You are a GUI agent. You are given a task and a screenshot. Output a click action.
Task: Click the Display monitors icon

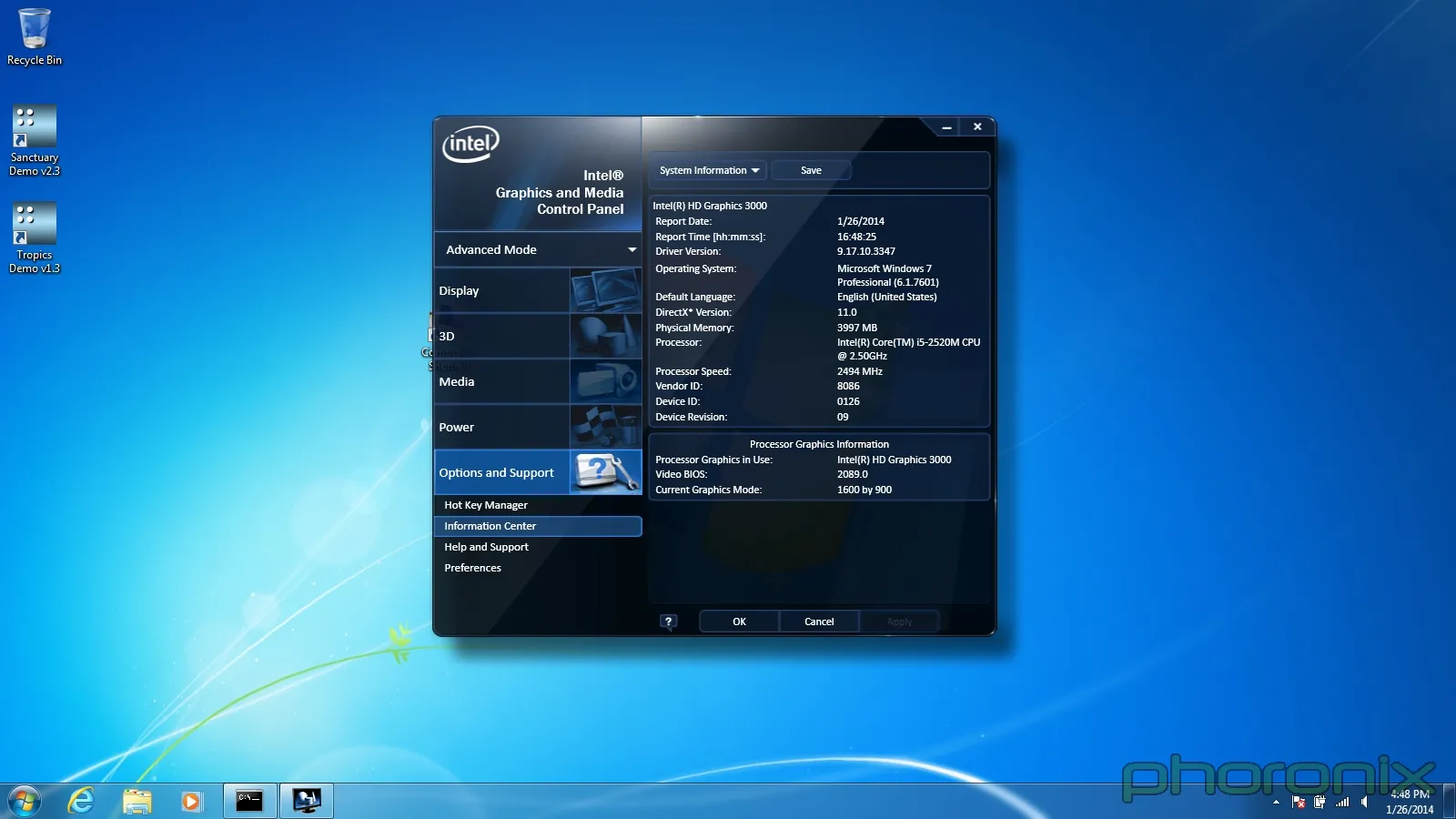605,290
